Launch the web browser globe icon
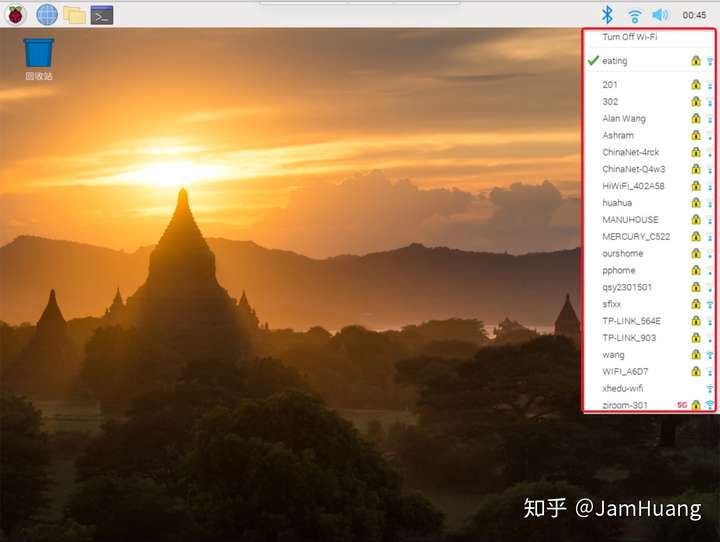 pyautogui.click(x=47, y=15)
